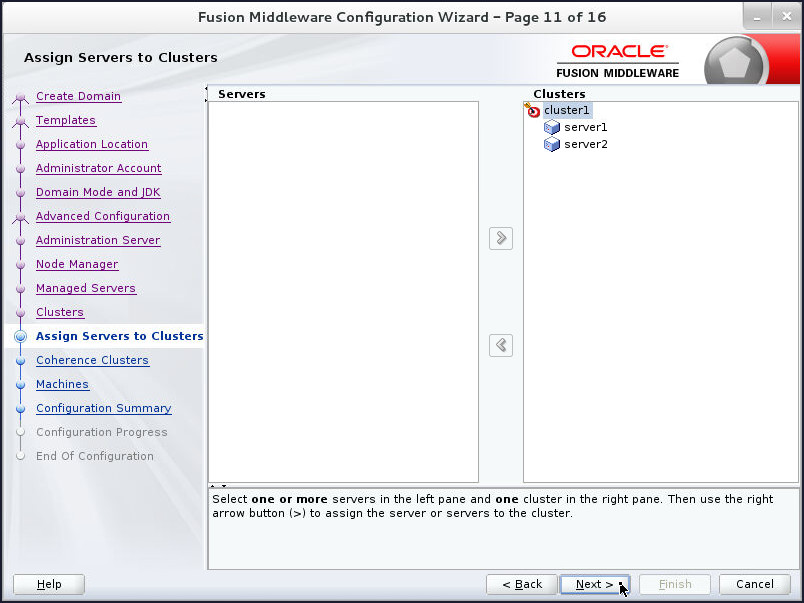Viewport: 804px width, 603px height.
Task: Select the cluster1 tree node
Action: 567,110
